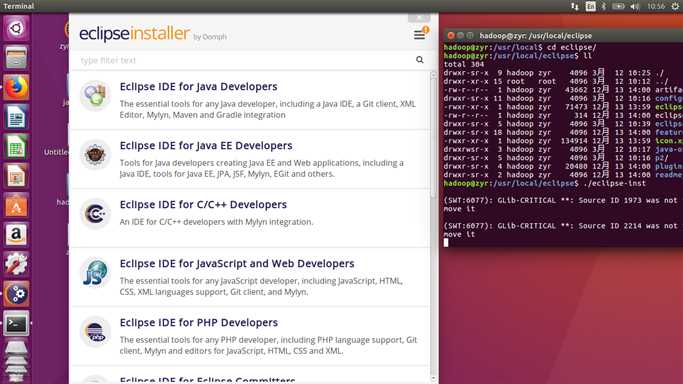Open the Terminal launcher icon
The height and width of the screenshot is (384, 683).
click(x=16, y=324)
